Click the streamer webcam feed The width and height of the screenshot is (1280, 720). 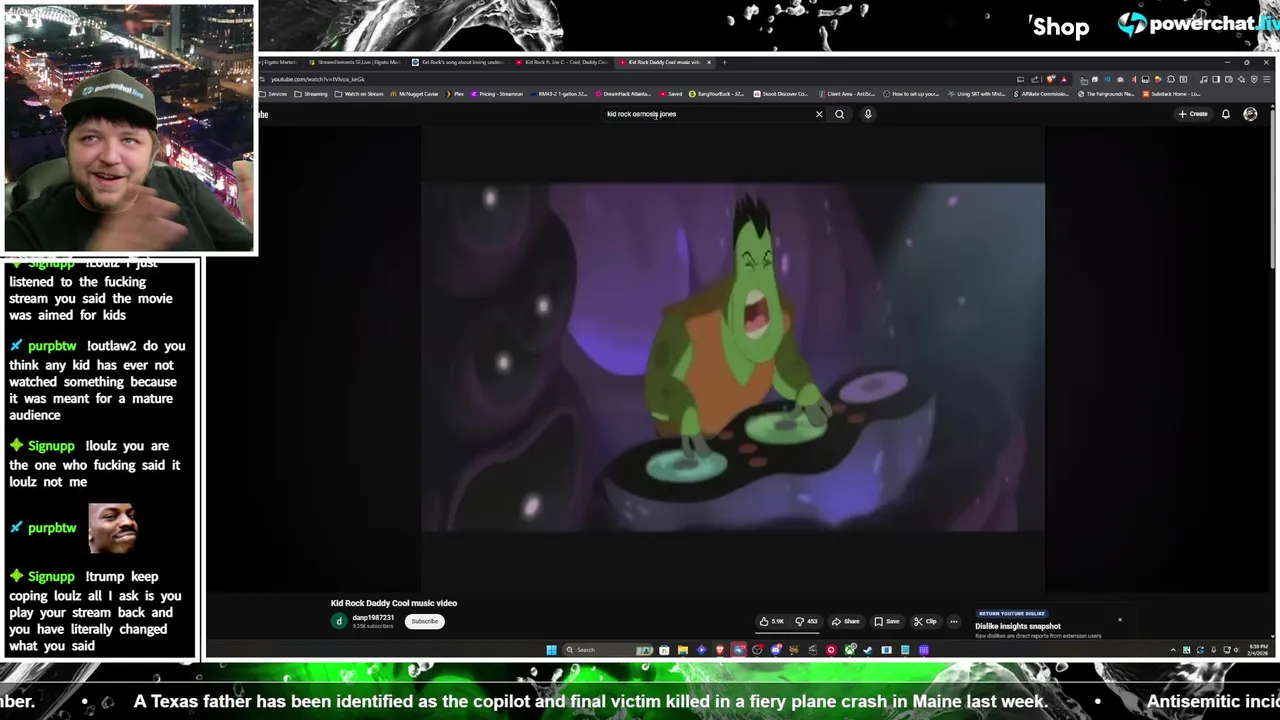pyautogui.click(x=129, y=128)
